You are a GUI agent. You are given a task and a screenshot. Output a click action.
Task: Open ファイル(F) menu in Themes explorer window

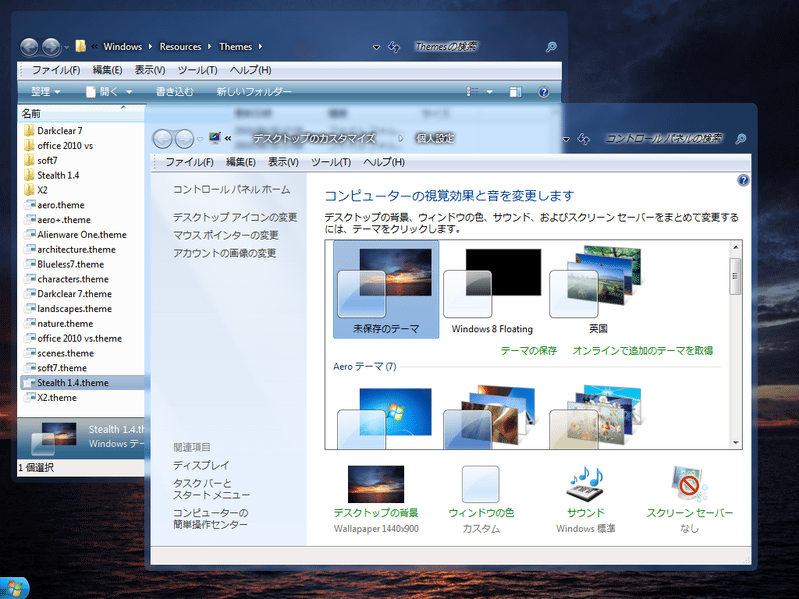[56, 70]
